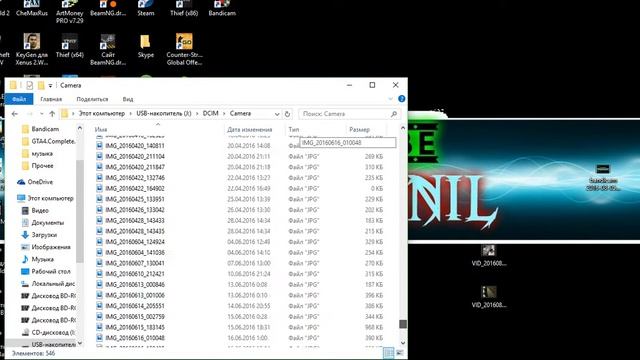640x360 pixels.
Task: Select the bandicam video file on desktop
Action: pyautogui.click(x=603, y=178)
